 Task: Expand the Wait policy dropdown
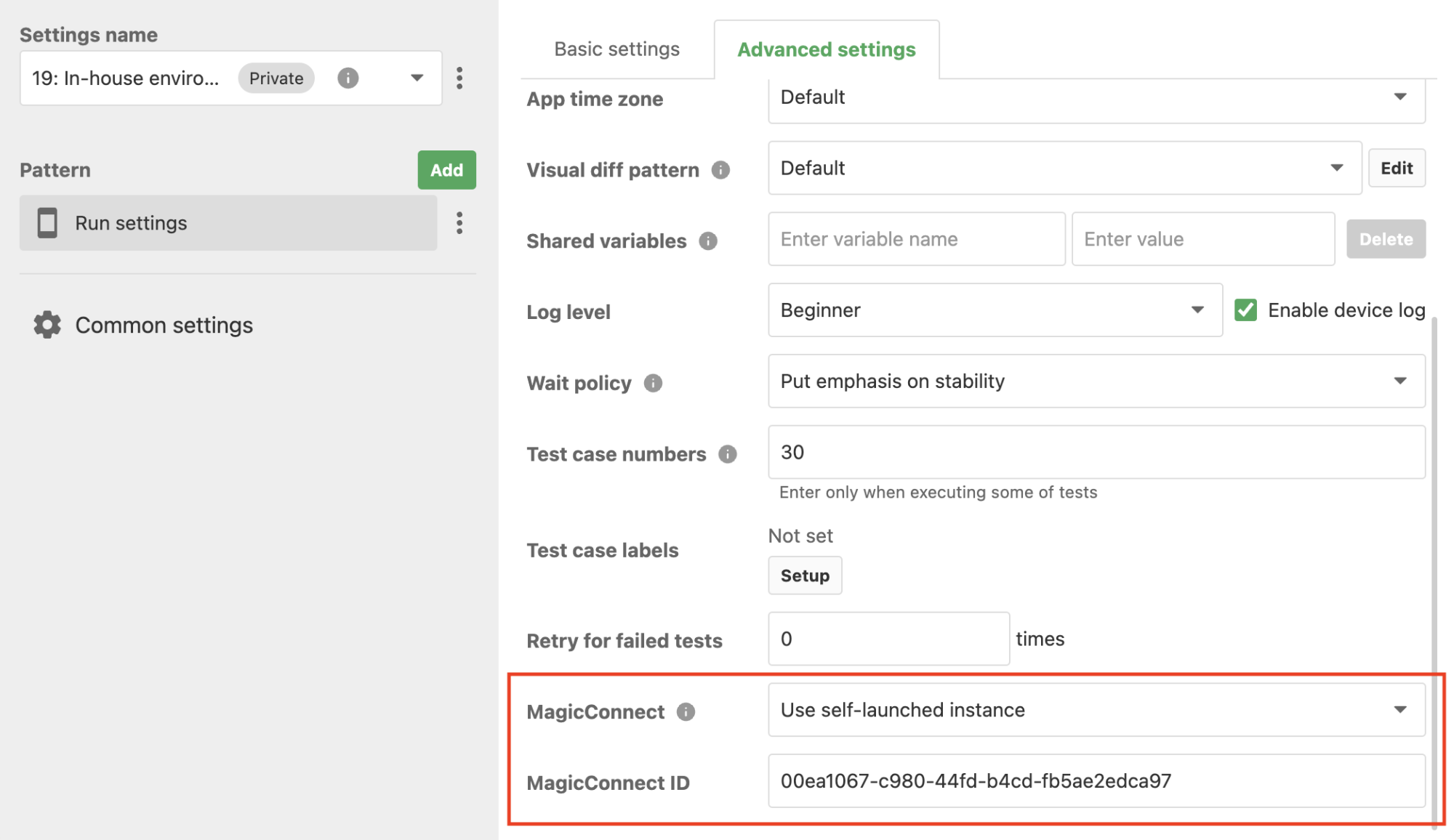pos(1096,381)
